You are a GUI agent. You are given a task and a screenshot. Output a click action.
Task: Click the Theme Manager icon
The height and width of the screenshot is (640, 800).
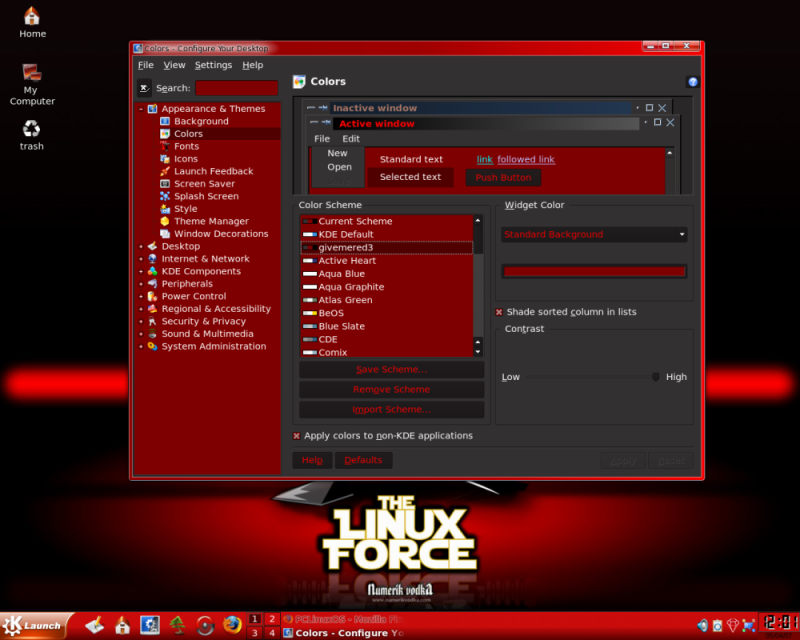tap(165, 221)
